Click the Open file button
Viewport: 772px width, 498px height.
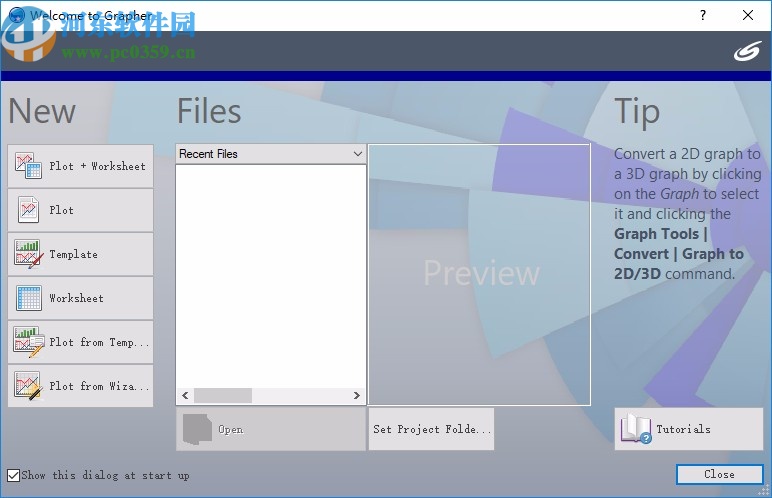coord(271,429)
